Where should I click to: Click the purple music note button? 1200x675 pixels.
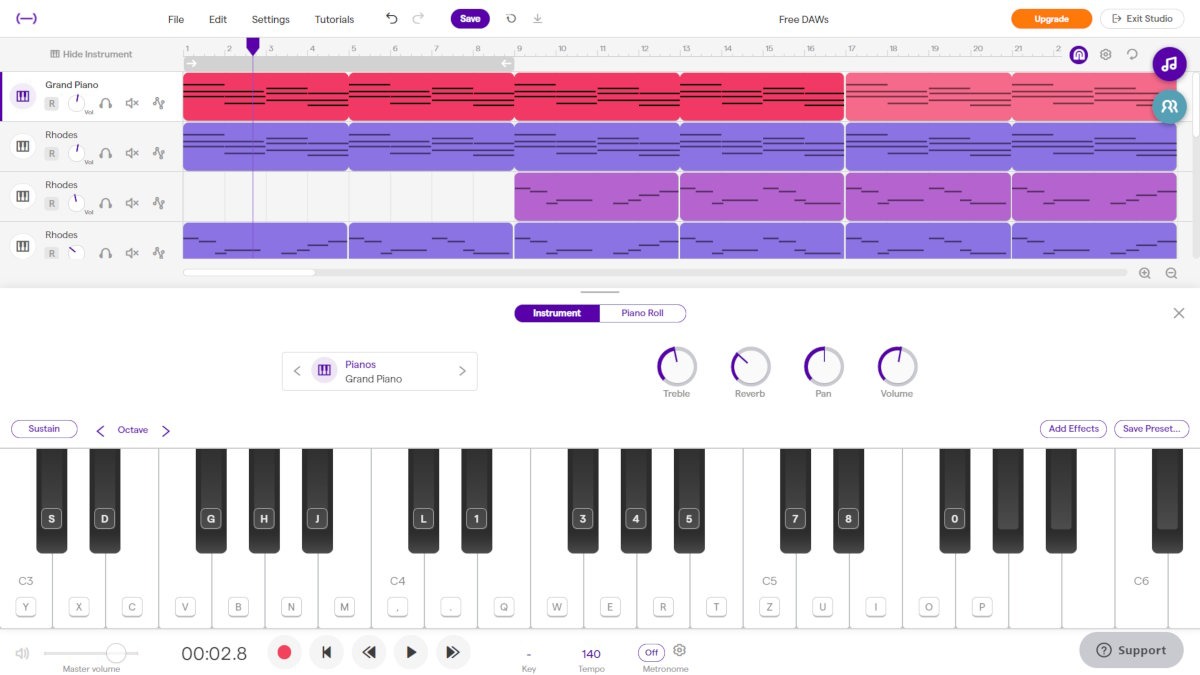pos(1169,64)
